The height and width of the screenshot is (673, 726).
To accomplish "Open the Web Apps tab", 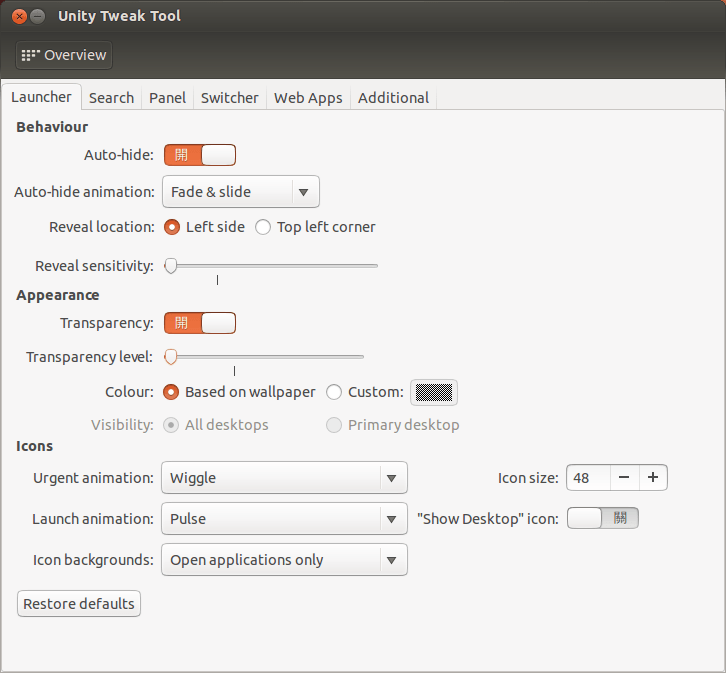I will coord(308,98).
